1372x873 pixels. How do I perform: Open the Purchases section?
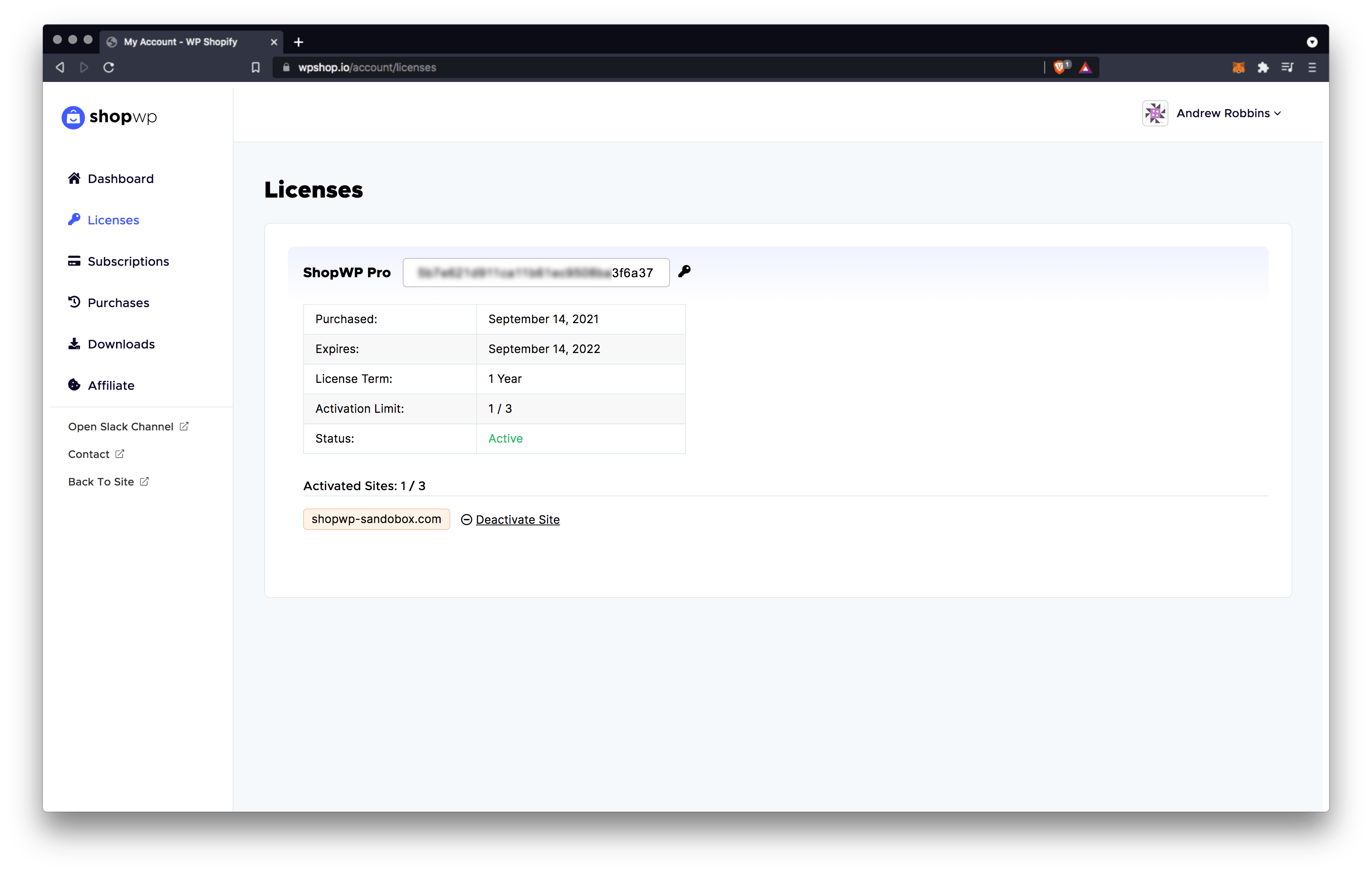118,302
